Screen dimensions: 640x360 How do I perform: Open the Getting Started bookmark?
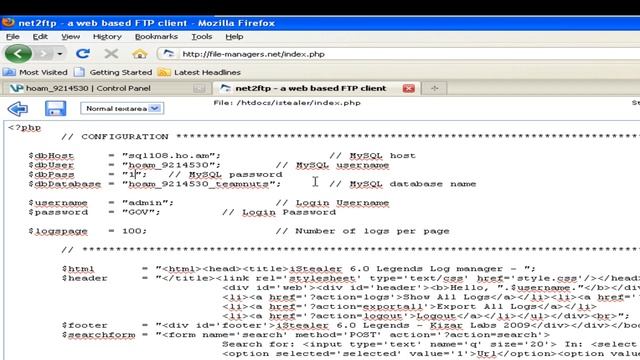tap(113, 72)
